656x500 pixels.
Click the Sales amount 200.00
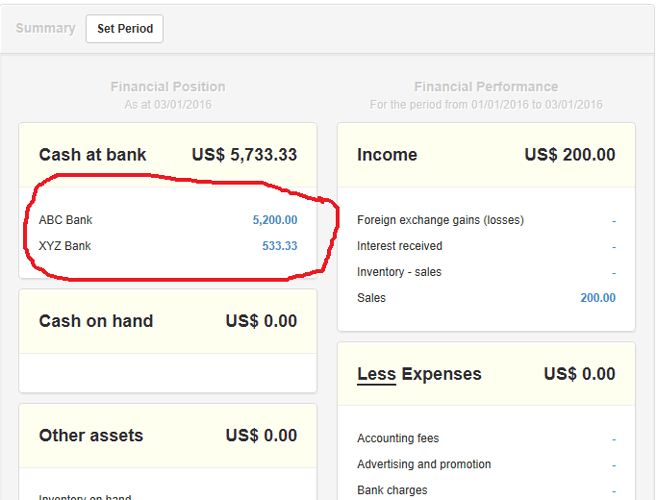(598, 298)
